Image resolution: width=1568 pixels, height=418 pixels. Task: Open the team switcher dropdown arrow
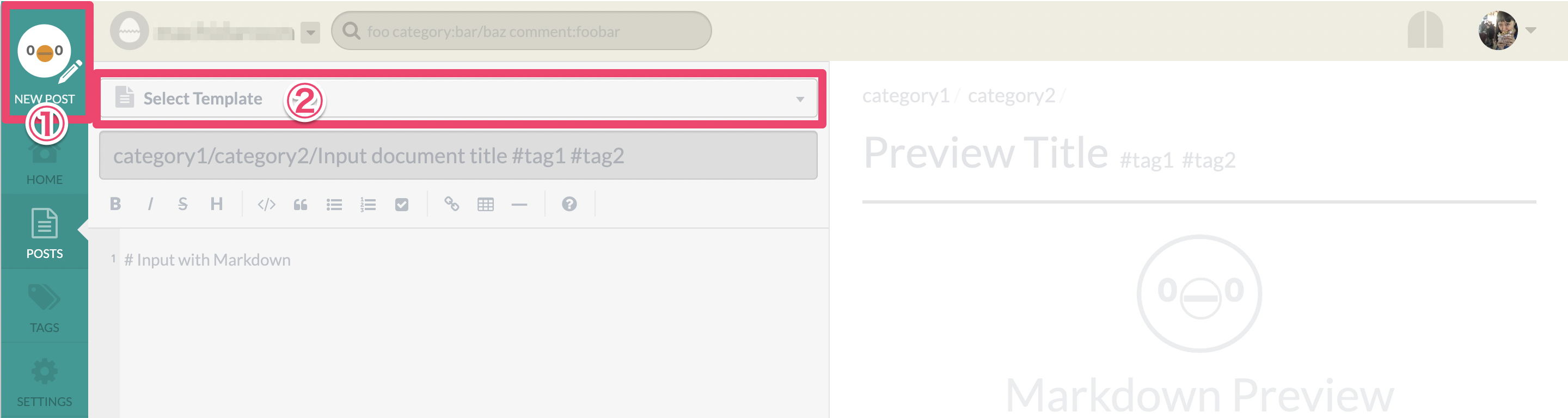coord(310,32)
